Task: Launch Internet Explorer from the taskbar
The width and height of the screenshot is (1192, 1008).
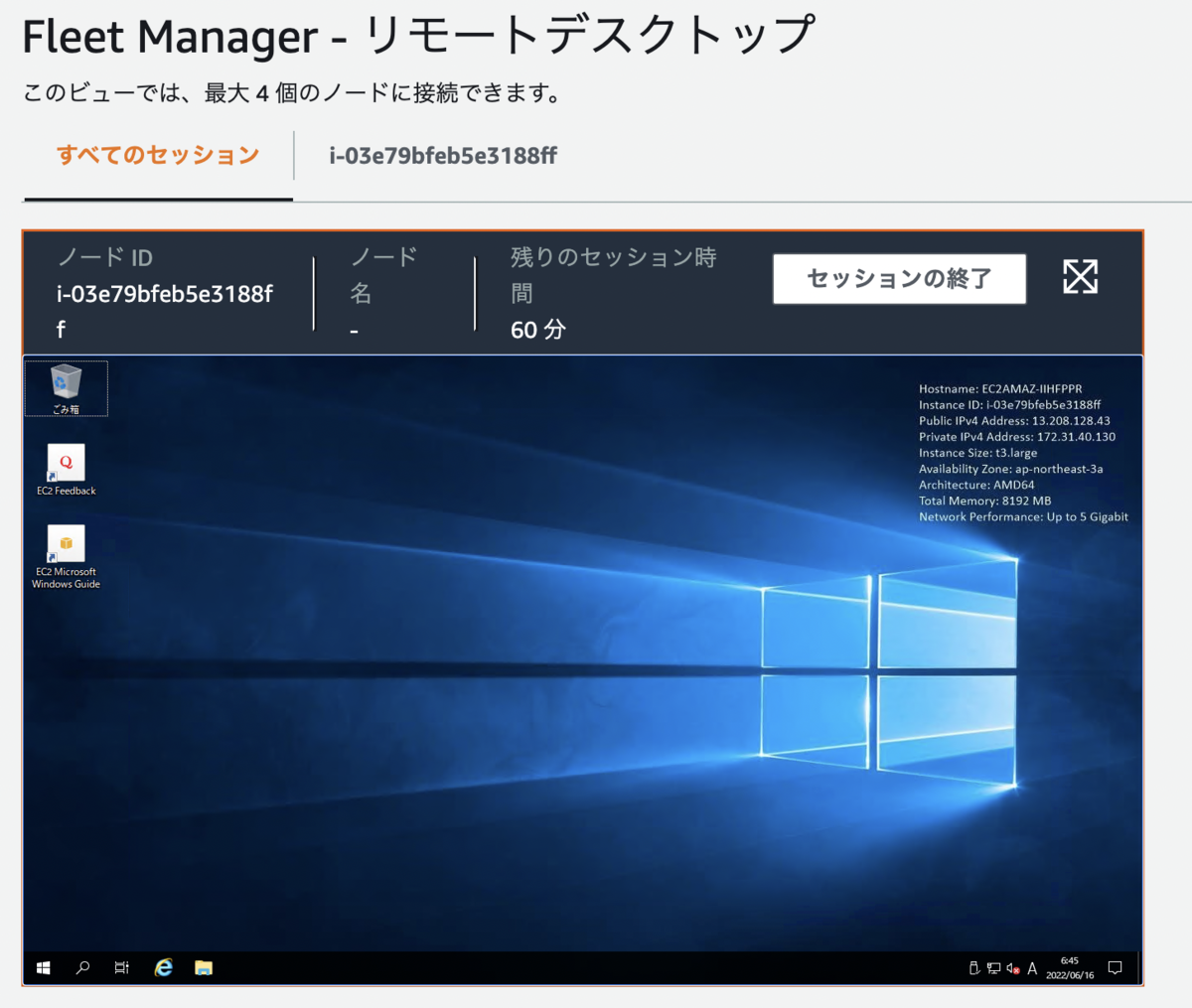Action: tap(164, 967)
